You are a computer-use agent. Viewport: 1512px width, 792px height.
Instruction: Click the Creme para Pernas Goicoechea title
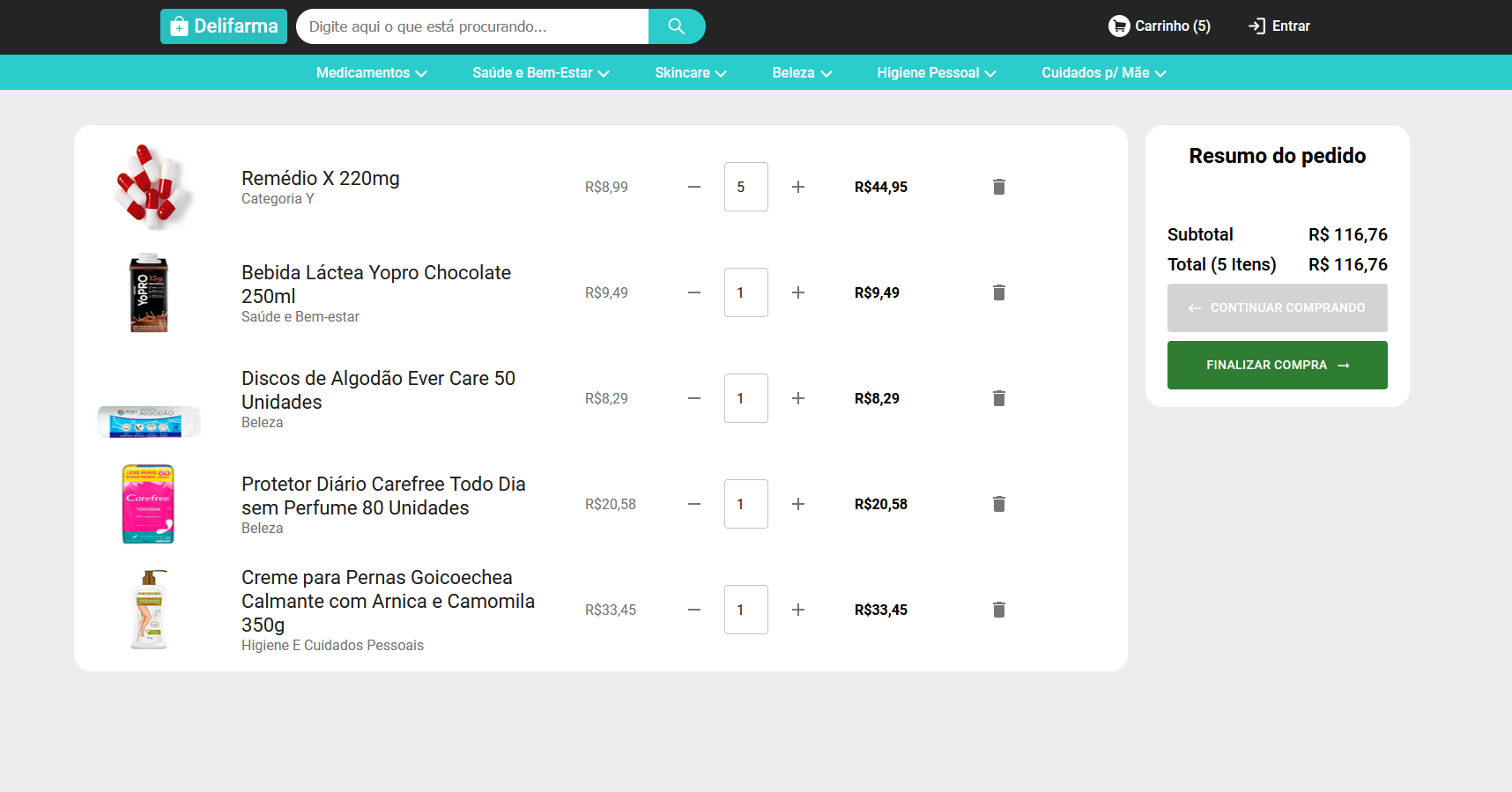(x=389, y=601)
